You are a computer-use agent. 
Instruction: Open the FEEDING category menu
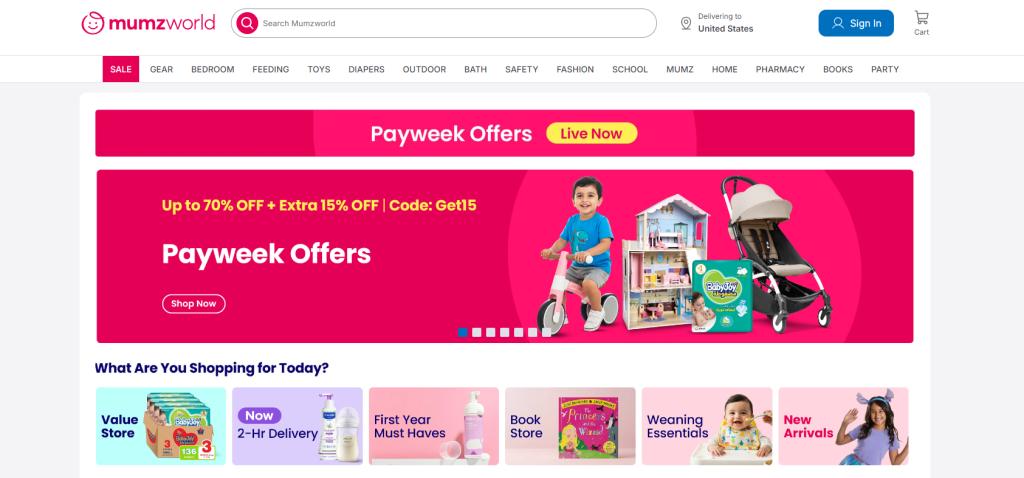point(271,69)
